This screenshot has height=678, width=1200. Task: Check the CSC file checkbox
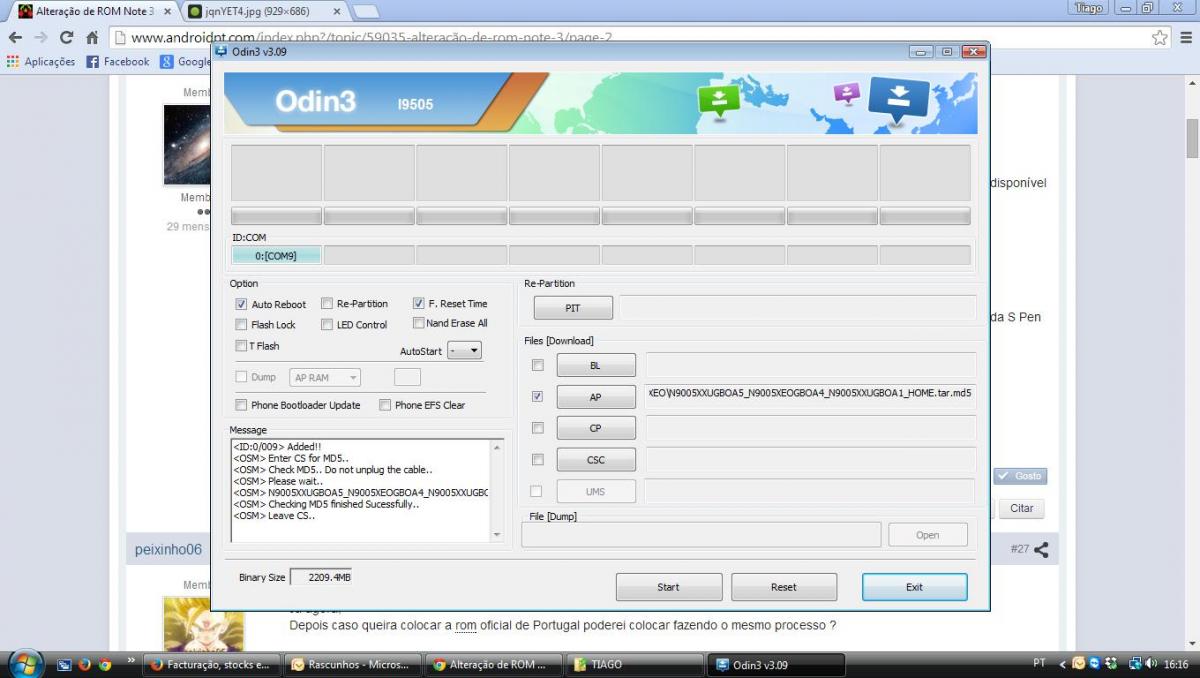(x=538, y=459)
